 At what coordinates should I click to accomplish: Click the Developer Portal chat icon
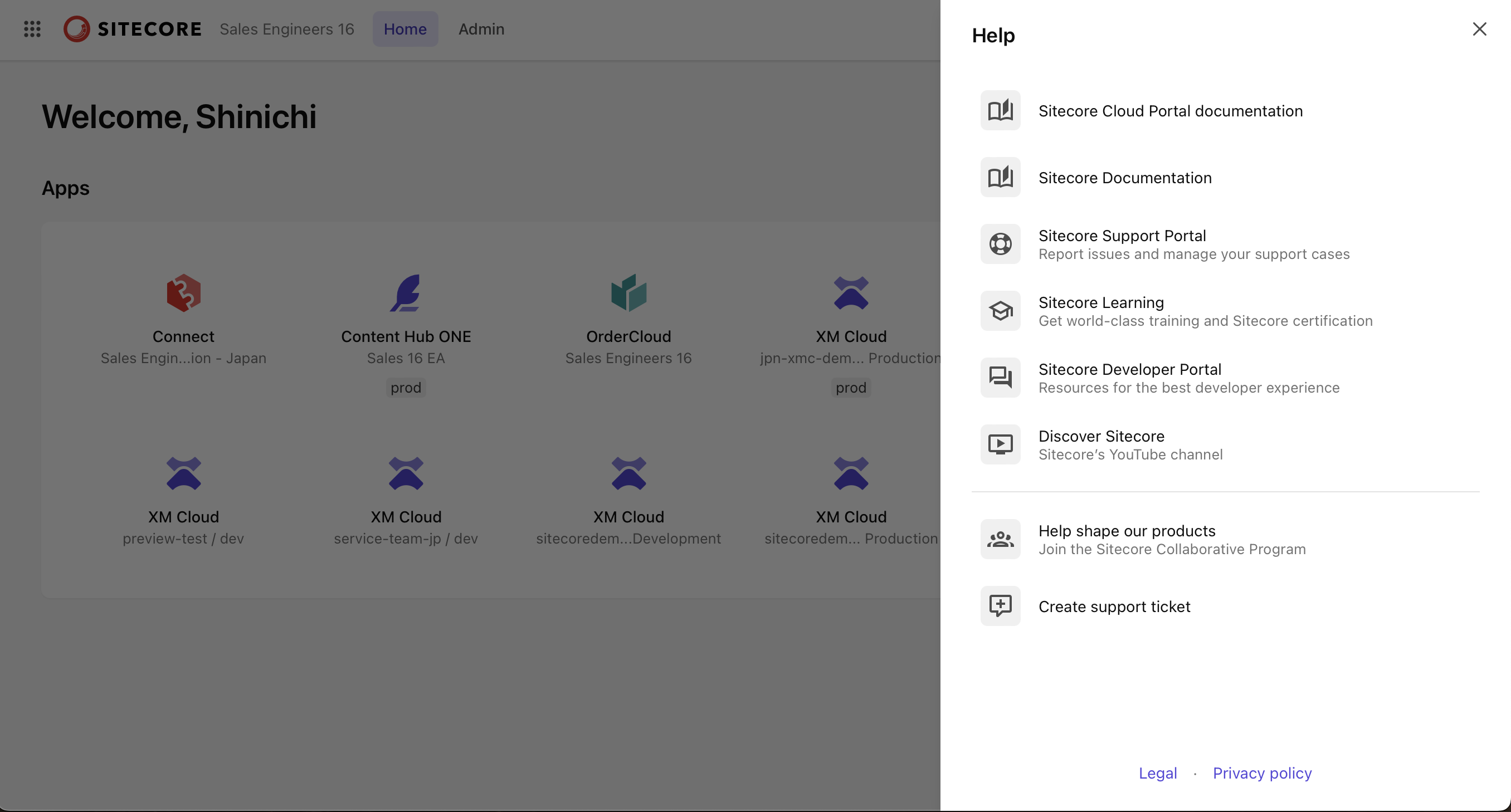(1001, 378)
